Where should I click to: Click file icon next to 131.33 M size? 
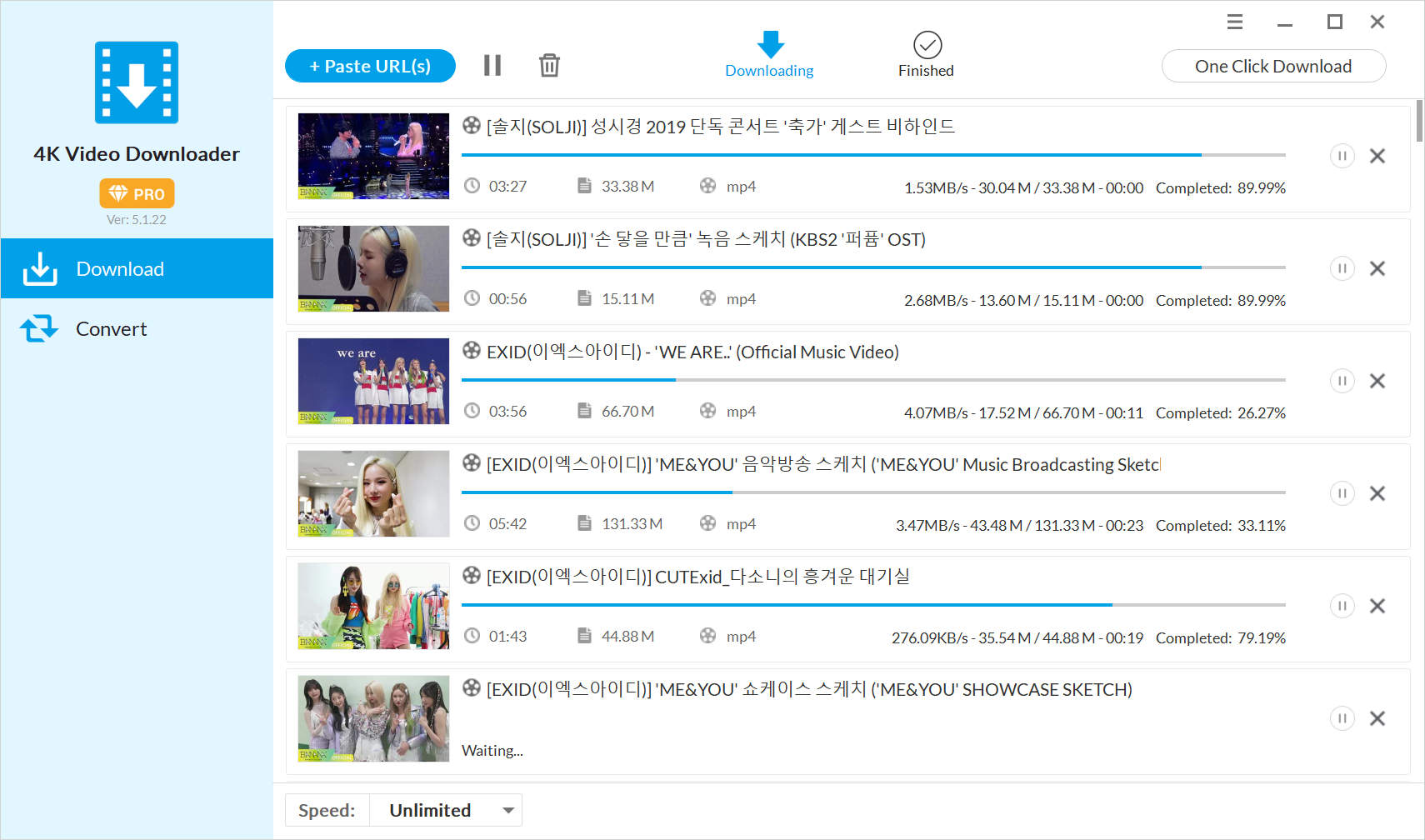point(584,523)
